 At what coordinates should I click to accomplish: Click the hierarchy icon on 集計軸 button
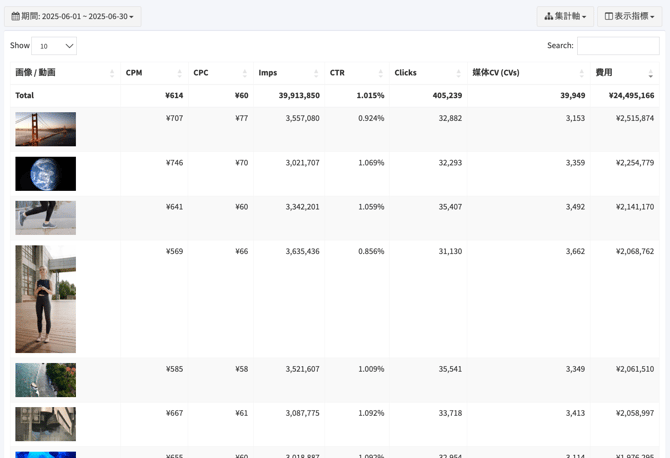pos(549,16)
